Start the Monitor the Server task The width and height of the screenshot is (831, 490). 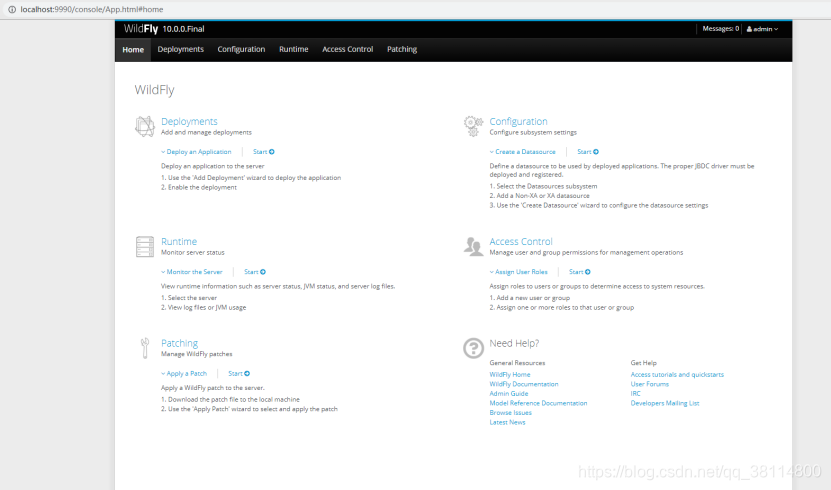coord(255,272)
